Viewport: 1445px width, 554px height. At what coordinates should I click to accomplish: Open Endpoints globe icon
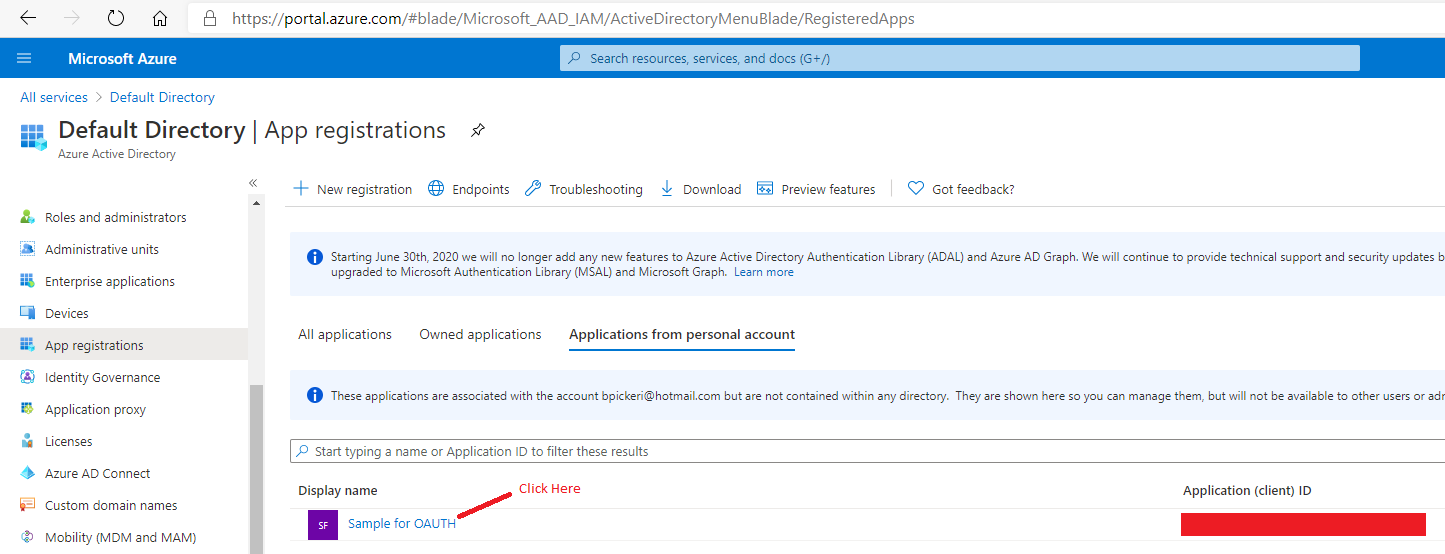[436, 188]
